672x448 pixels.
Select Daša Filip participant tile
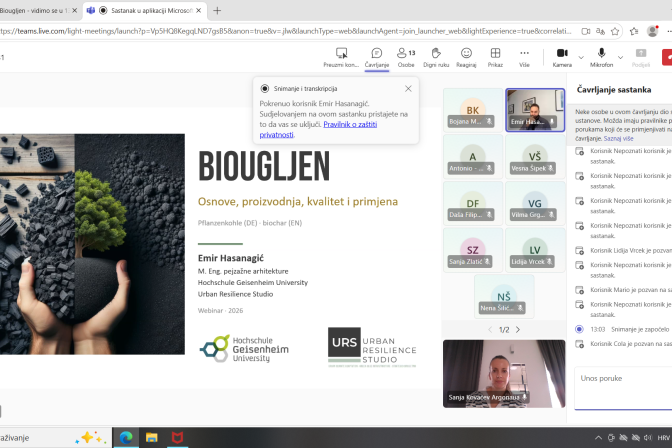point(473,203)
